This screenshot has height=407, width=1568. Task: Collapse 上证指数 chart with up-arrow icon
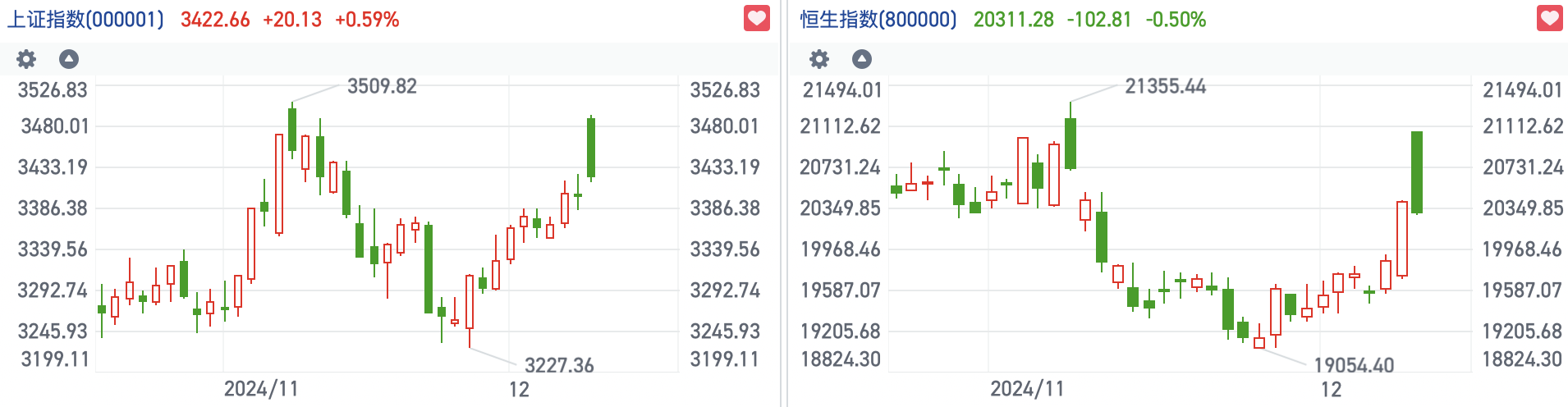(69, 59)
